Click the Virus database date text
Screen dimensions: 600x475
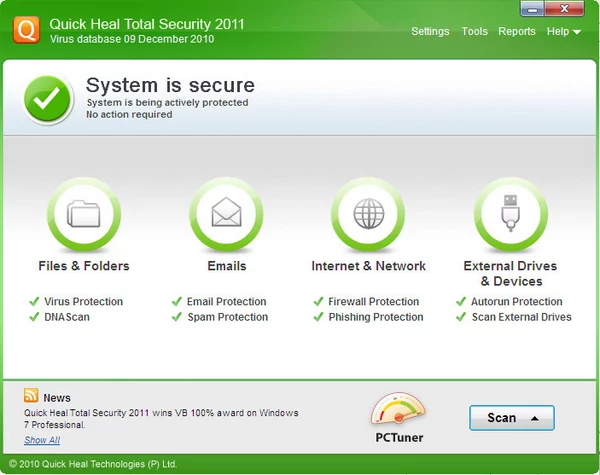tap(132, 39)
